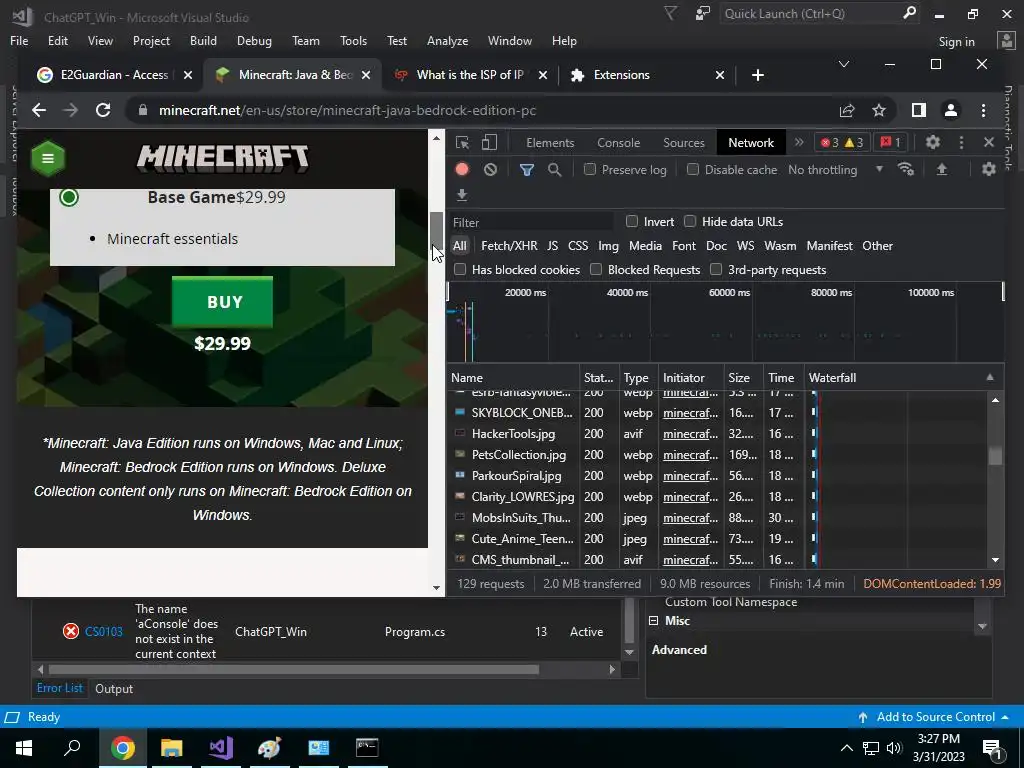Image resolution: width=1024 pixels, height=768 pixels.
Task: Check Hide data URLs
Action: [690, 221]
